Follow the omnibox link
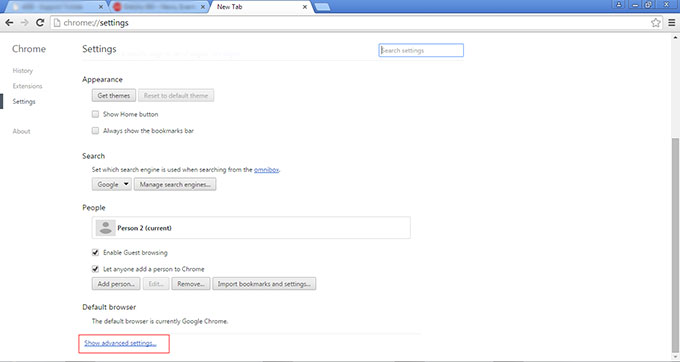 tap(266, 170)
